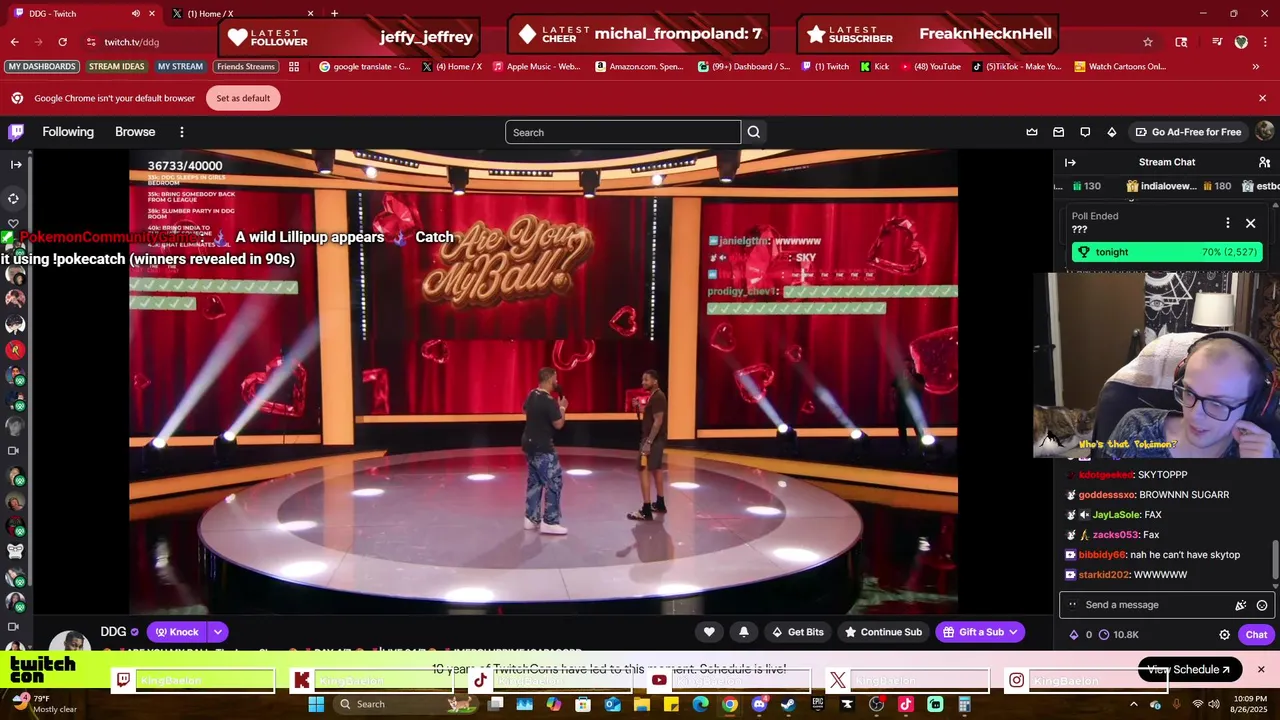Screen dimensions: 1280x720
Task: Click the purple Chat send button
Action: pyautogui.click(x=1256, y=635)
